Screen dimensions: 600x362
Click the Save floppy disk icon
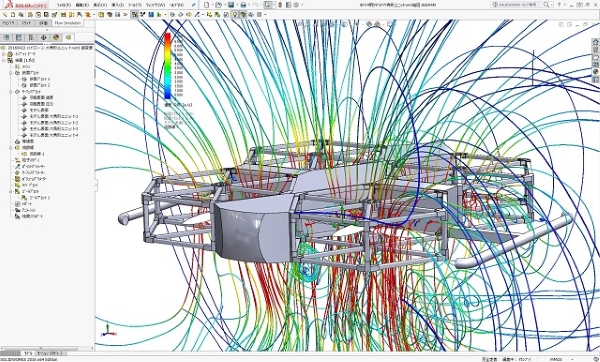click(231, 5)
